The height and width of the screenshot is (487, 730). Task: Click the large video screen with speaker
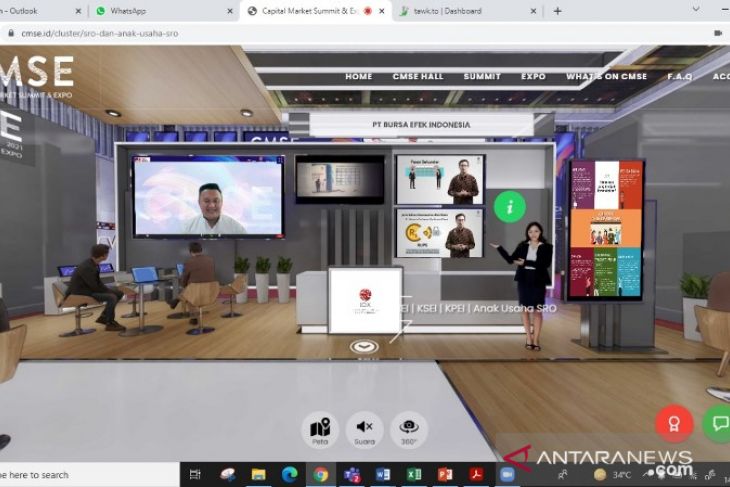tap(208, 196)
